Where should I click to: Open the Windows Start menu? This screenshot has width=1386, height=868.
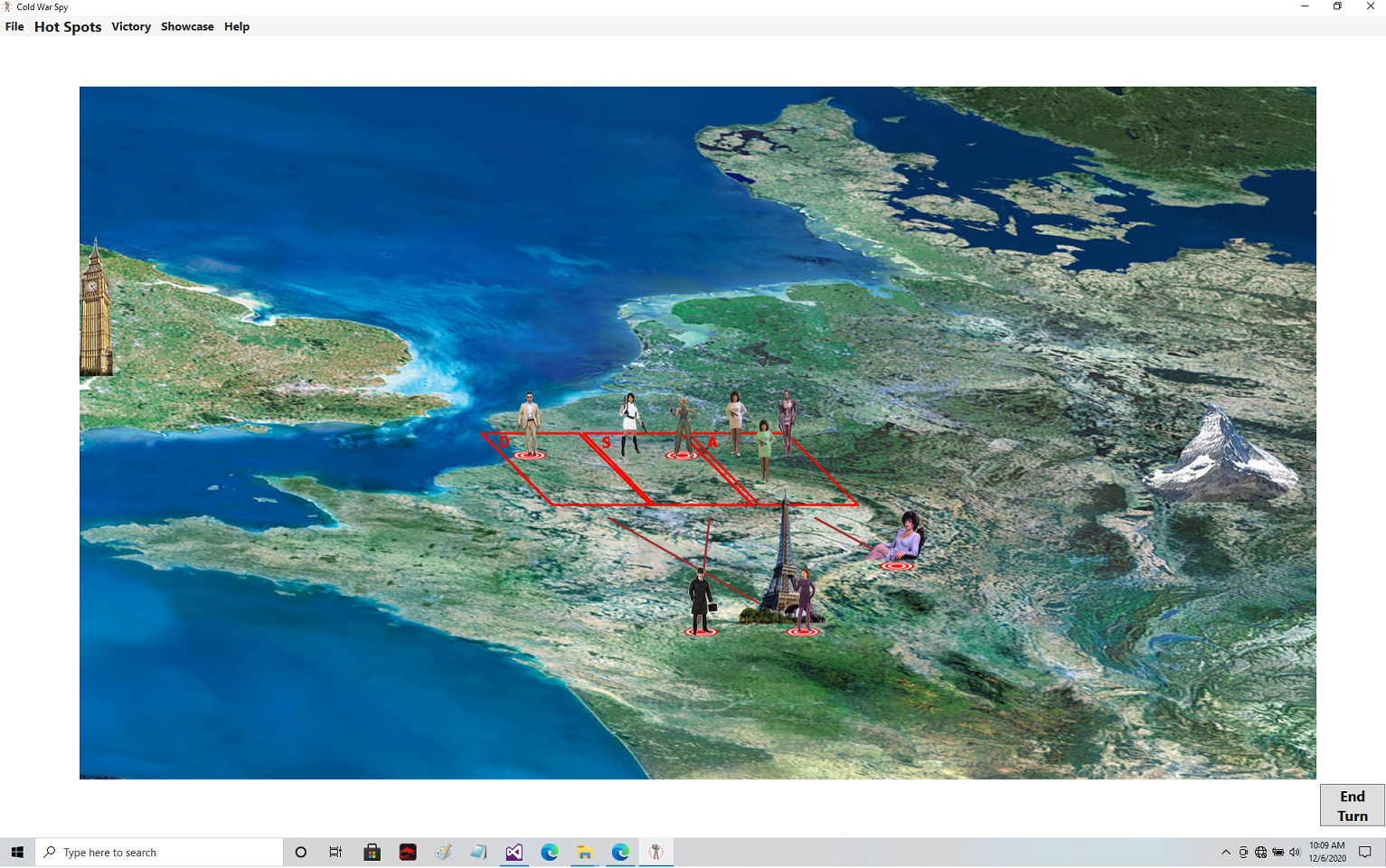(17, 852)
